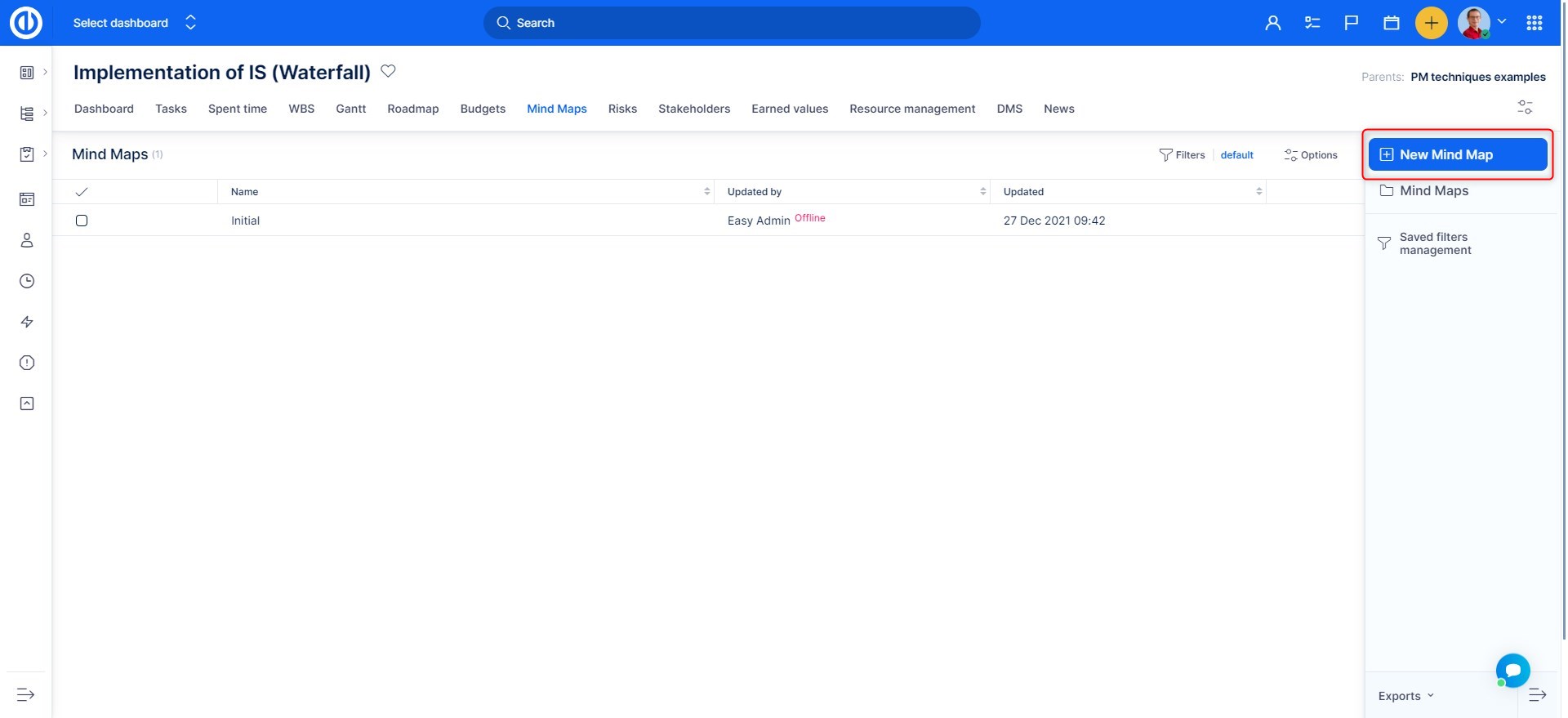The width and height of the screenshot is (1568, 718).
Task: Click the calendar icon in top bar
Action: (1392, 23)
